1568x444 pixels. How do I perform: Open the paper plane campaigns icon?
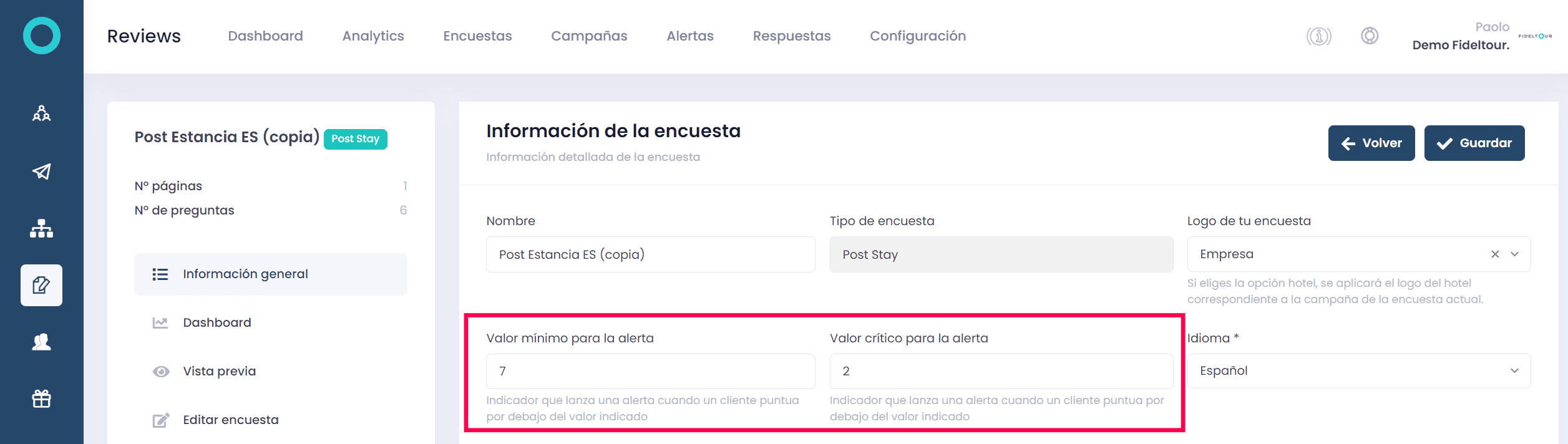point(42,171)
